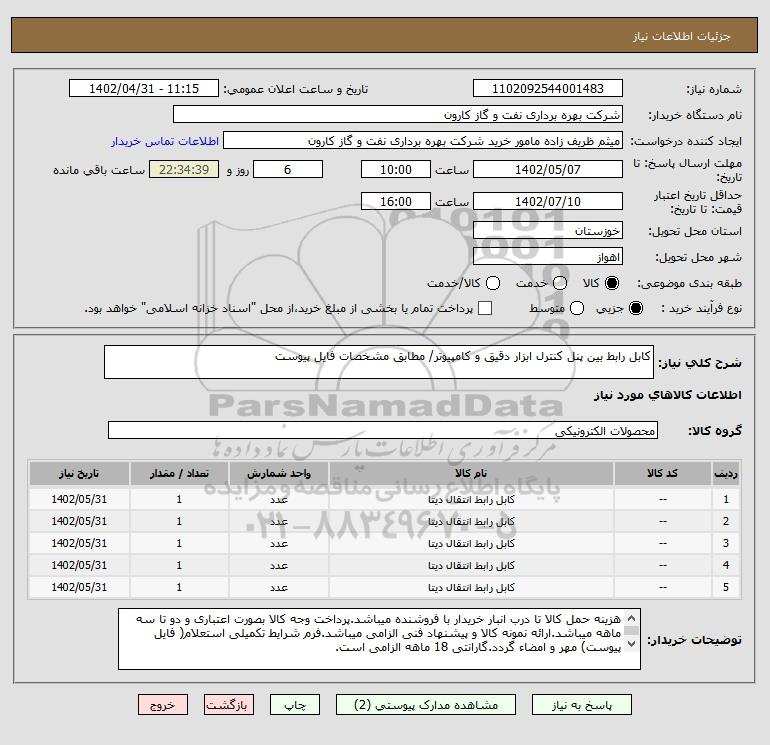Click the countdown timer 22:34:39
This screenshot has width=770, height=745.
click(184, 169)
